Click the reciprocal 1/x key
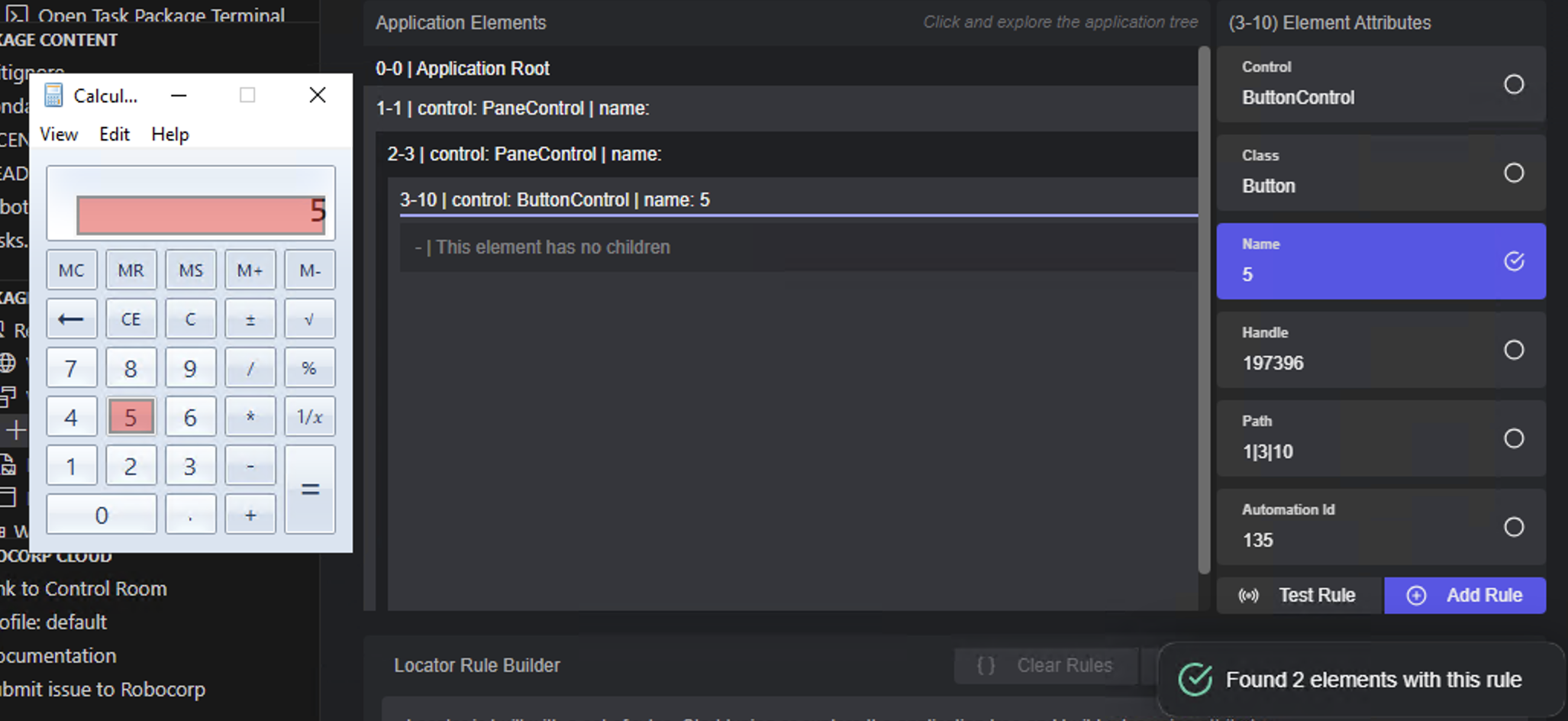 tap(309, 417)
